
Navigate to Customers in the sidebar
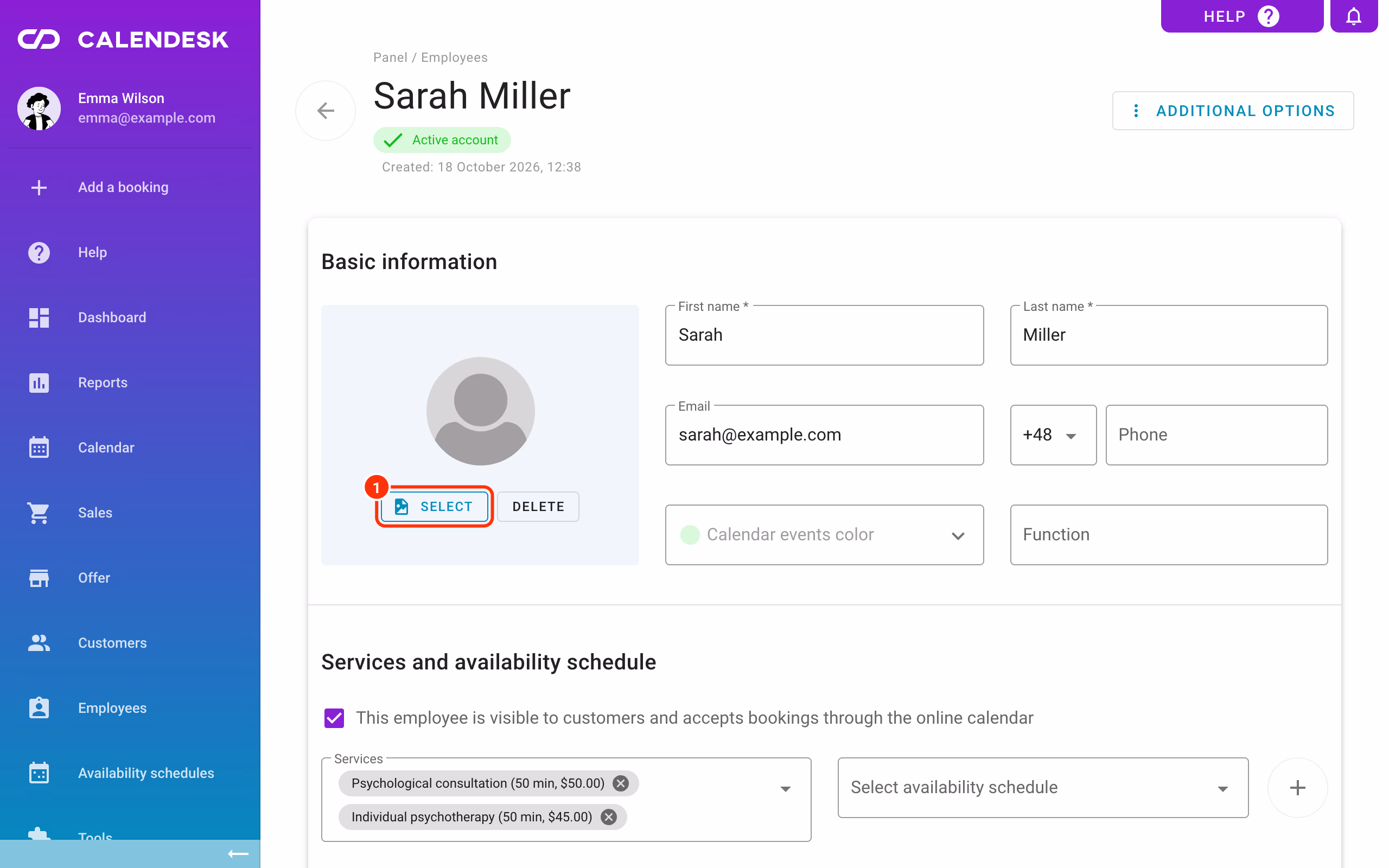(130, 642)
